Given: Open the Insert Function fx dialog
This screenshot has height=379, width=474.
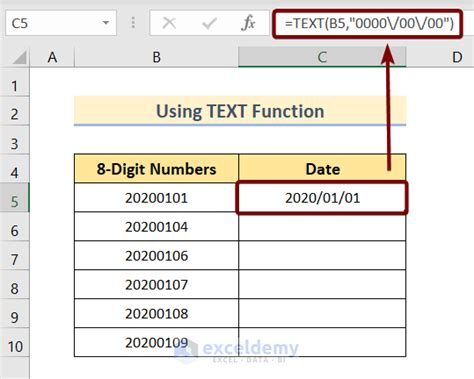Looking at the screenshot, I should click(248, 23).
